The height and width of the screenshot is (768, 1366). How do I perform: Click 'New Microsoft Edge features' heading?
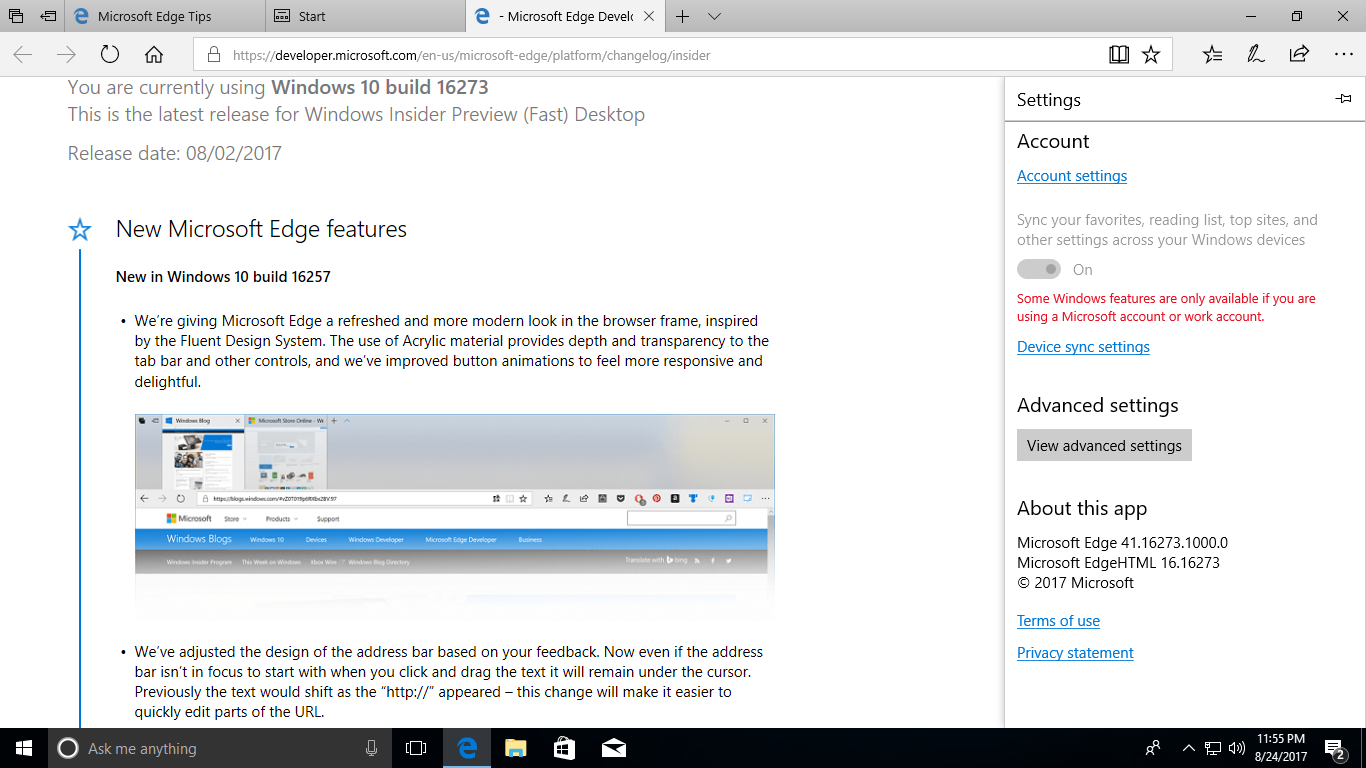[x=261, y=229]
